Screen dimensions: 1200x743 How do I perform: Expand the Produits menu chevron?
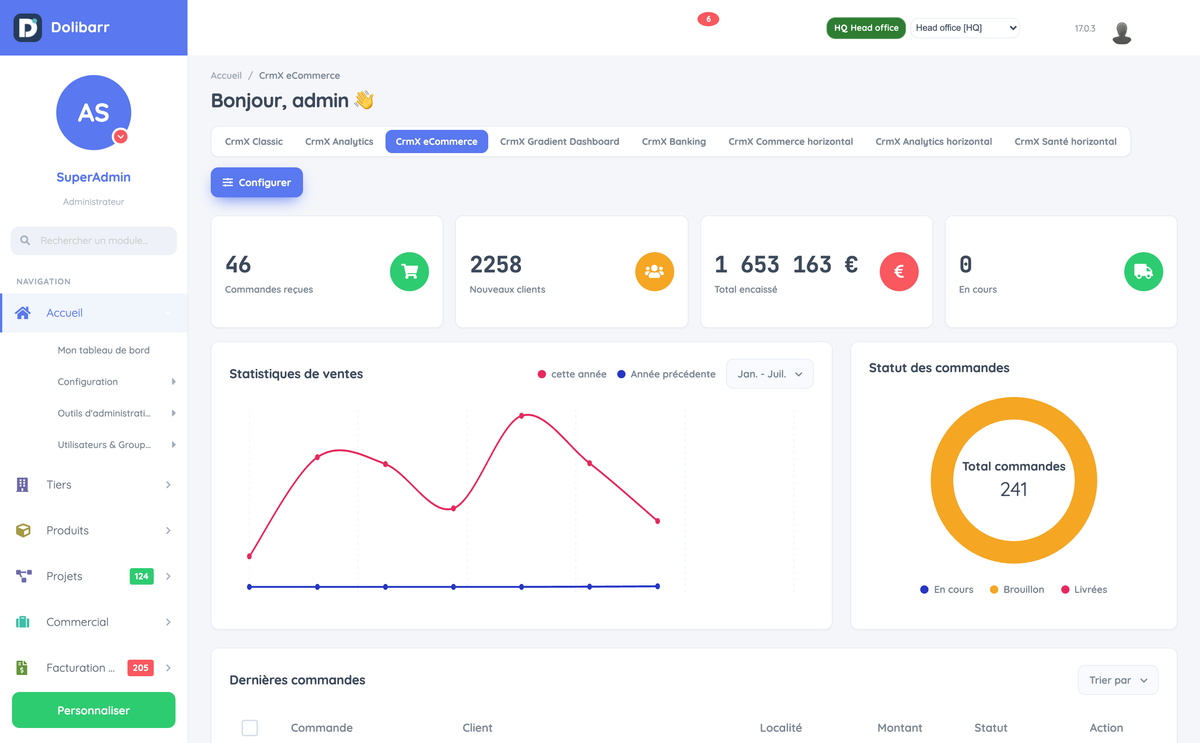pos(168,531)
